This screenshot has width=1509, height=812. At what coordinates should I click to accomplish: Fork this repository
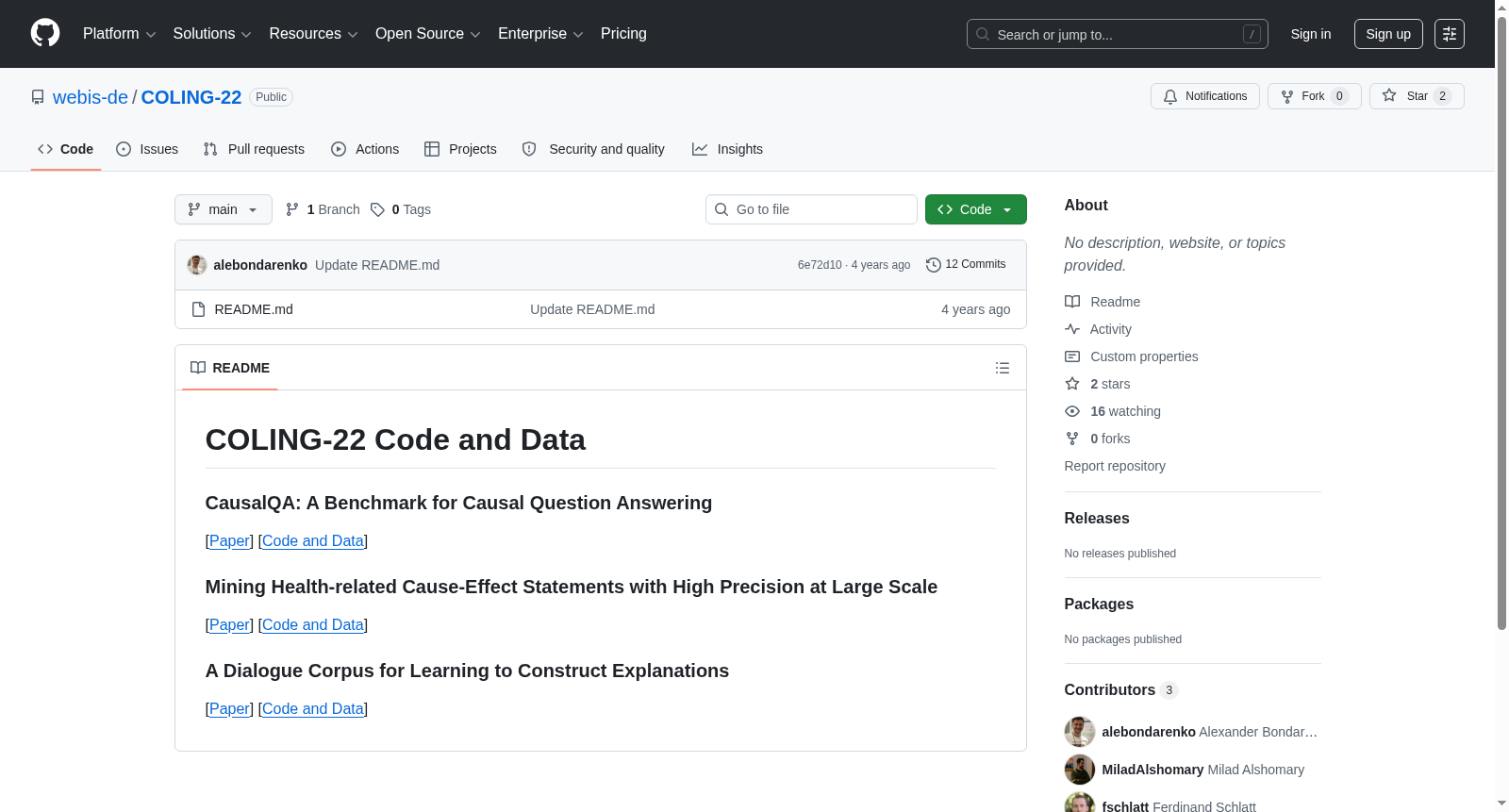[1315, 96]
